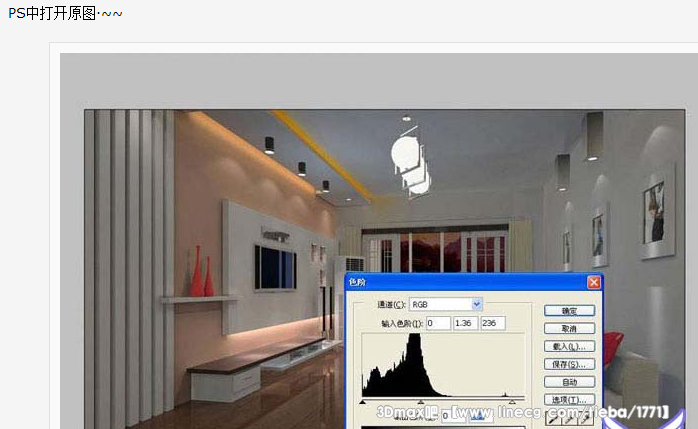The height and width of the screenshot is (429, 698).
Task: Select the black point eyedropper
Action: [x=551, y=419]
